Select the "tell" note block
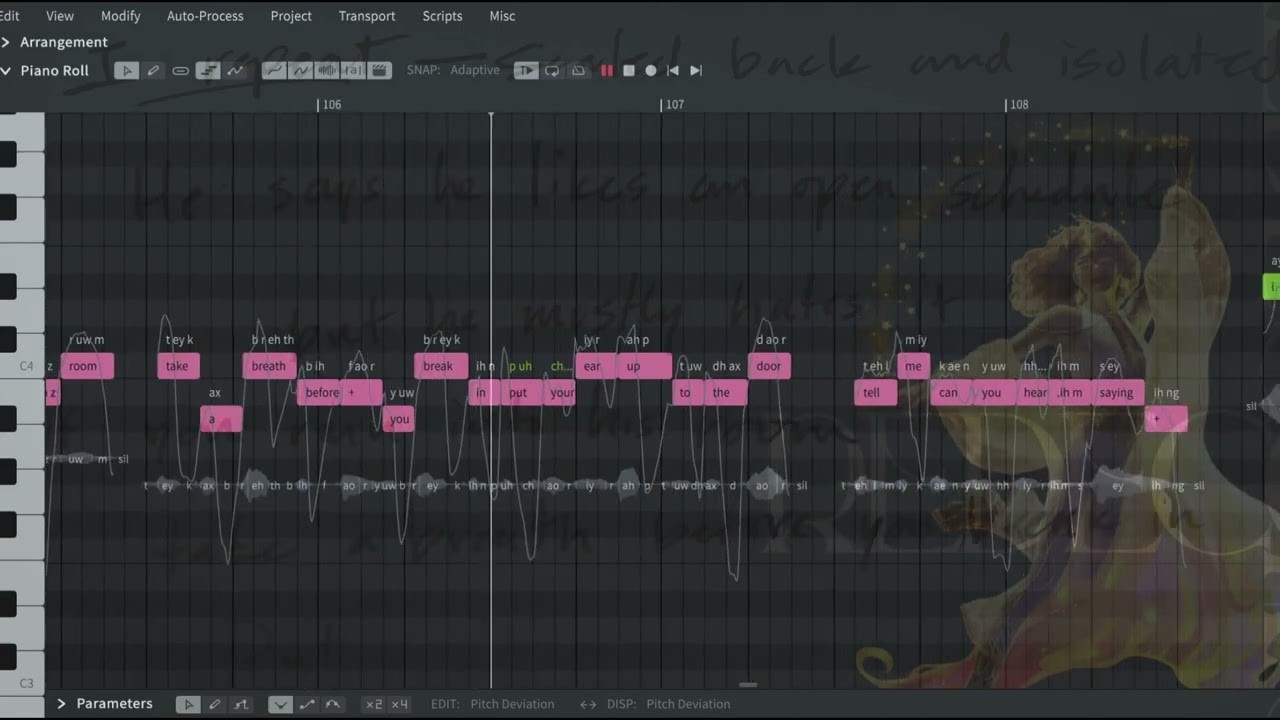 [x=875, y=393]
